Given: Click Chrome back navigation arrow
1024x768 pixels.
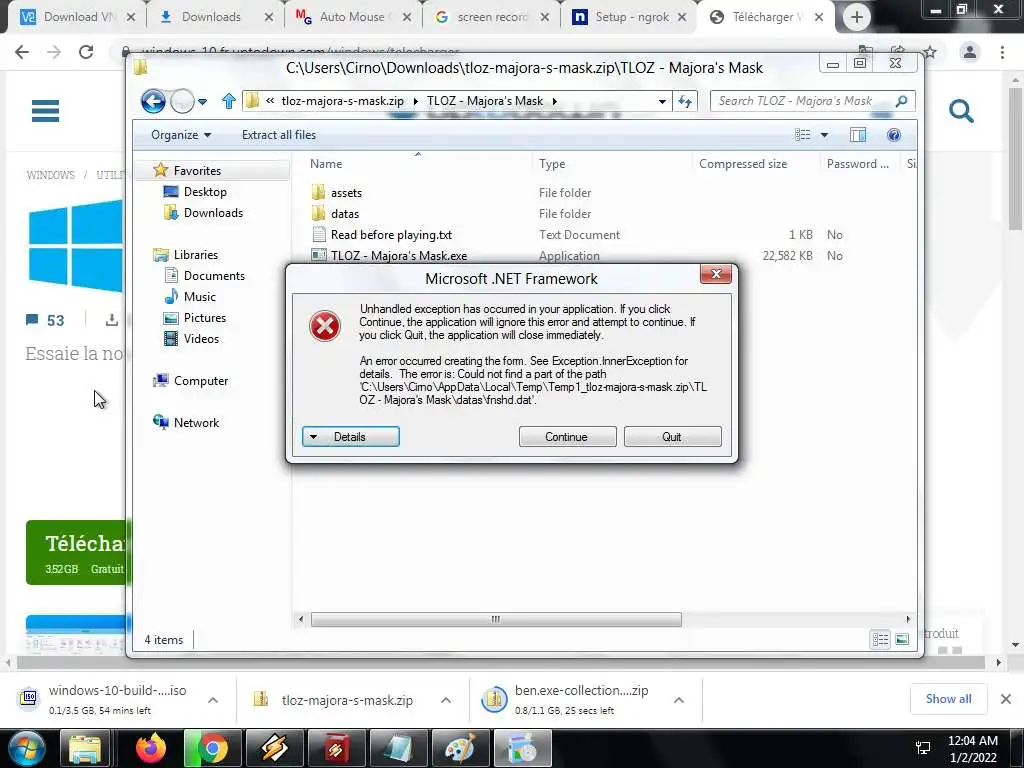Looking at the screenshot, I should 22,52.
